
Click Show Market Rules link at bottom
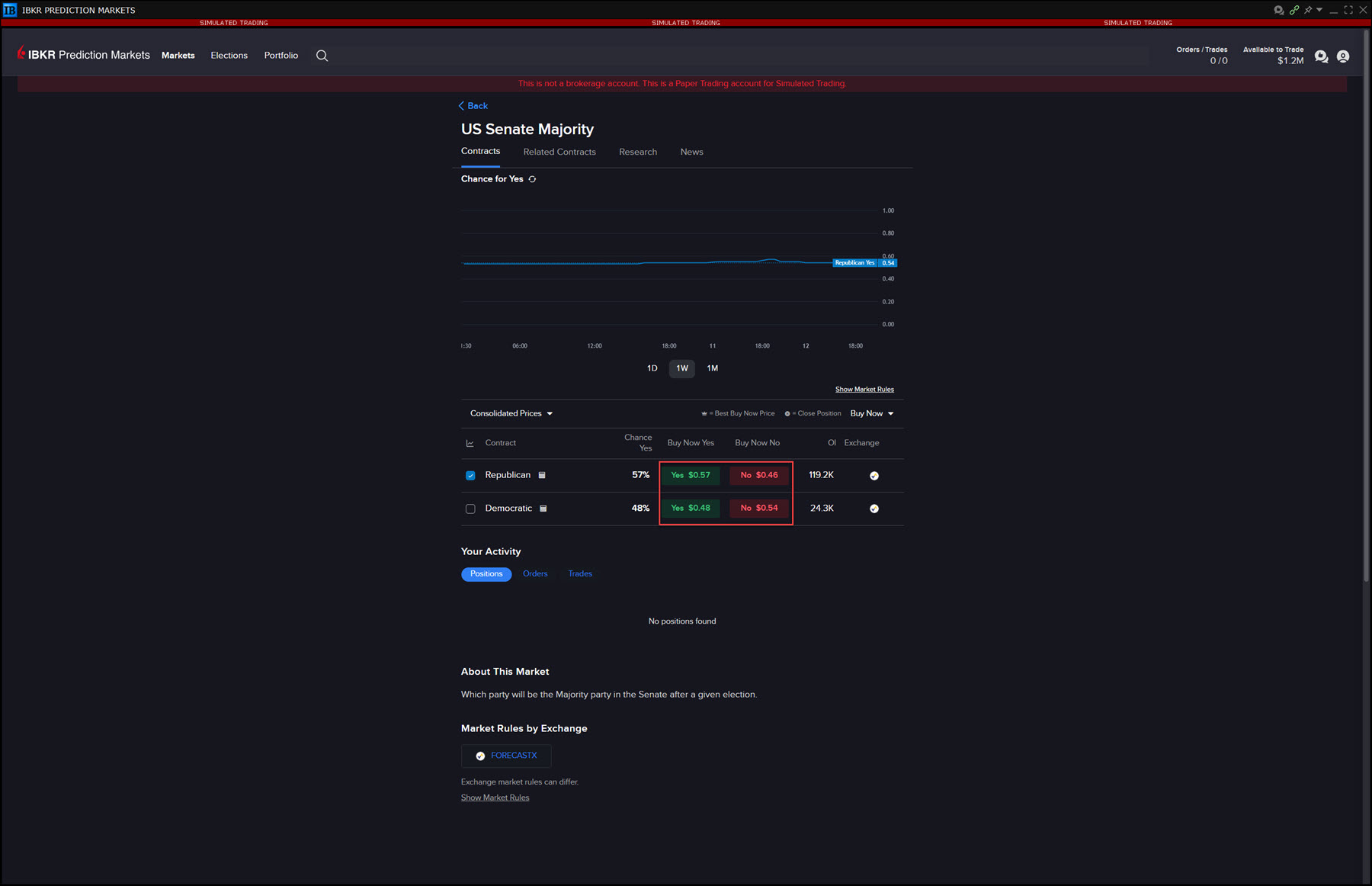point(495,798)
